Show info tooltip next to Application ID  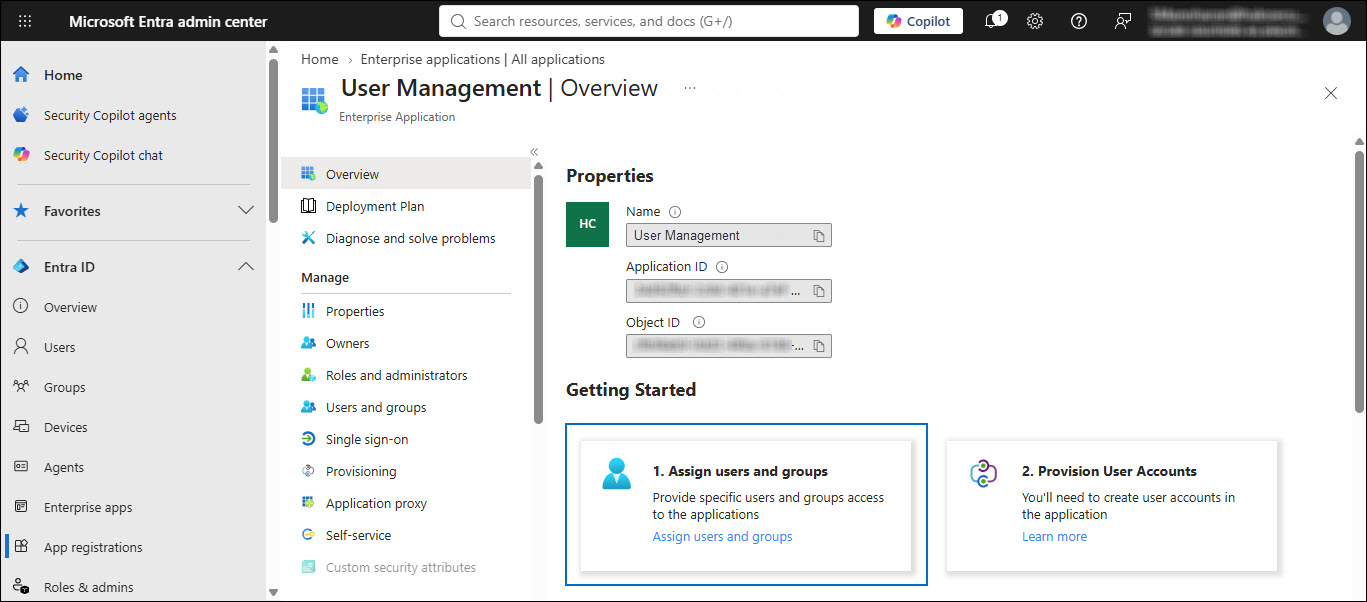722,267
